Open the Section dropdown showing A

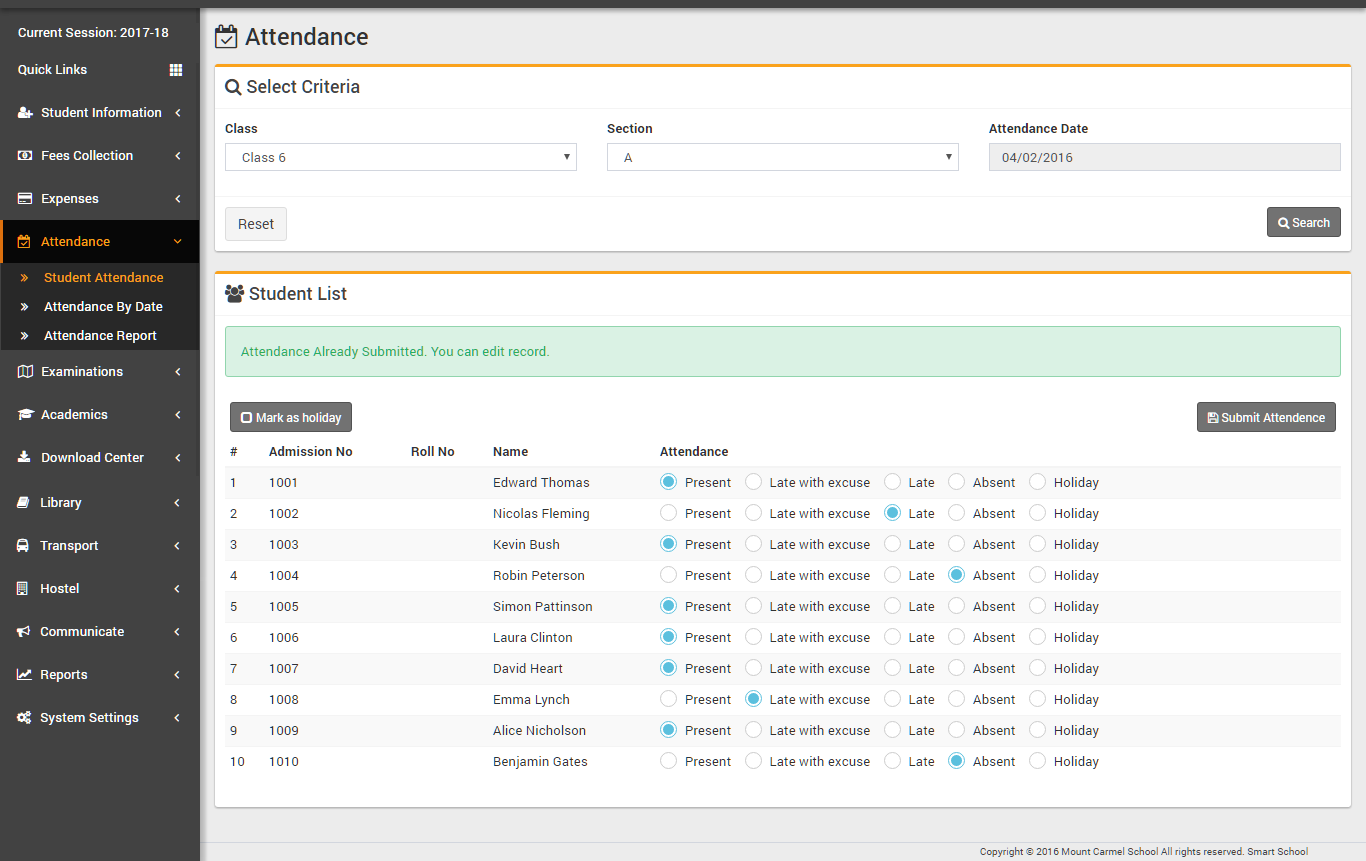coord(783,157)
